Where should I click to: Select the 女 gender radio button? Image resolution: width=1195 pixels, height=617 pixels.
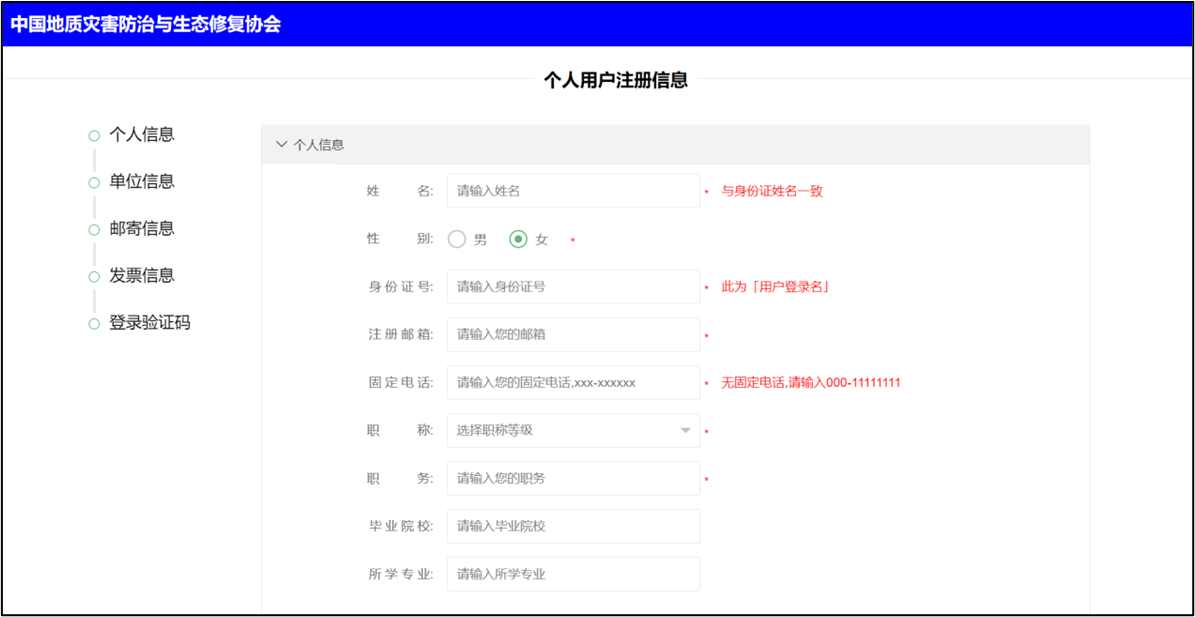[x=519, y=239]
